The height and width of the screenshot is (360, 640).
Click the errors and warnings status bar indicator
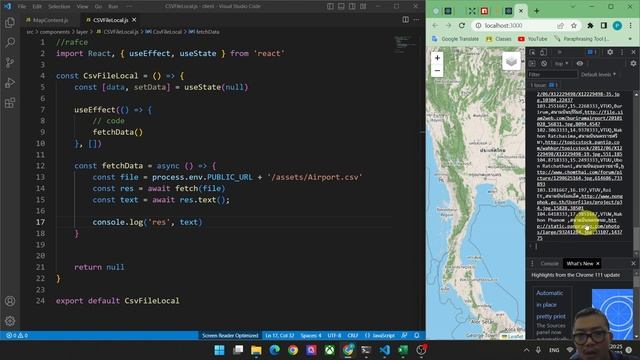tap(17, 336)
